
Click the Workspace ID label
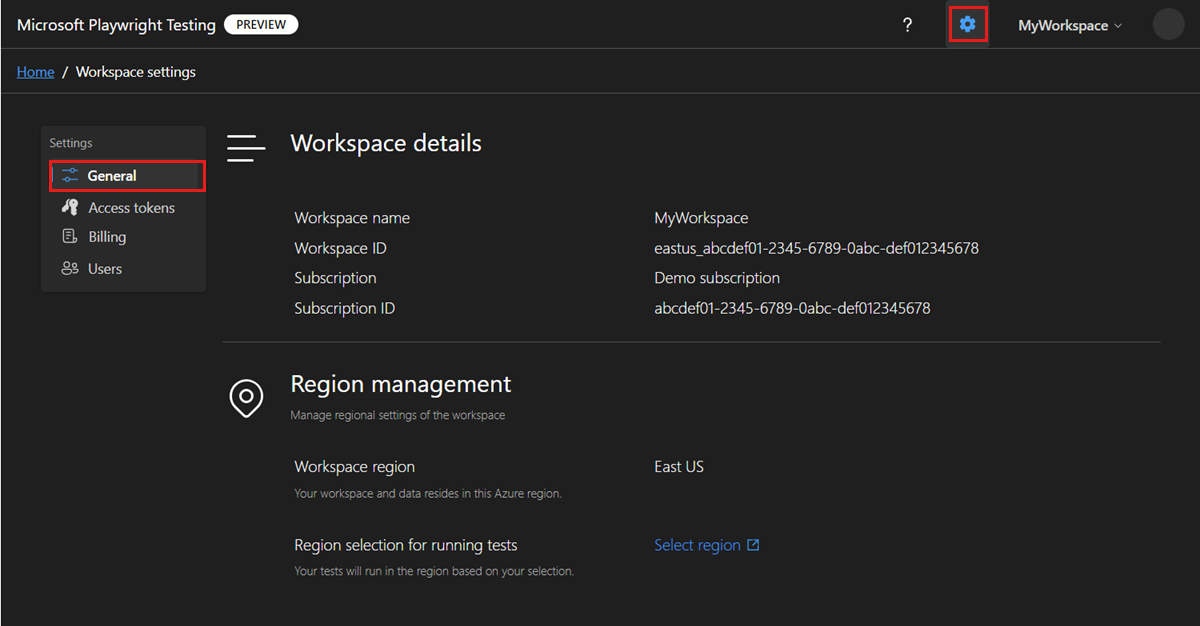tap(340, 248)
